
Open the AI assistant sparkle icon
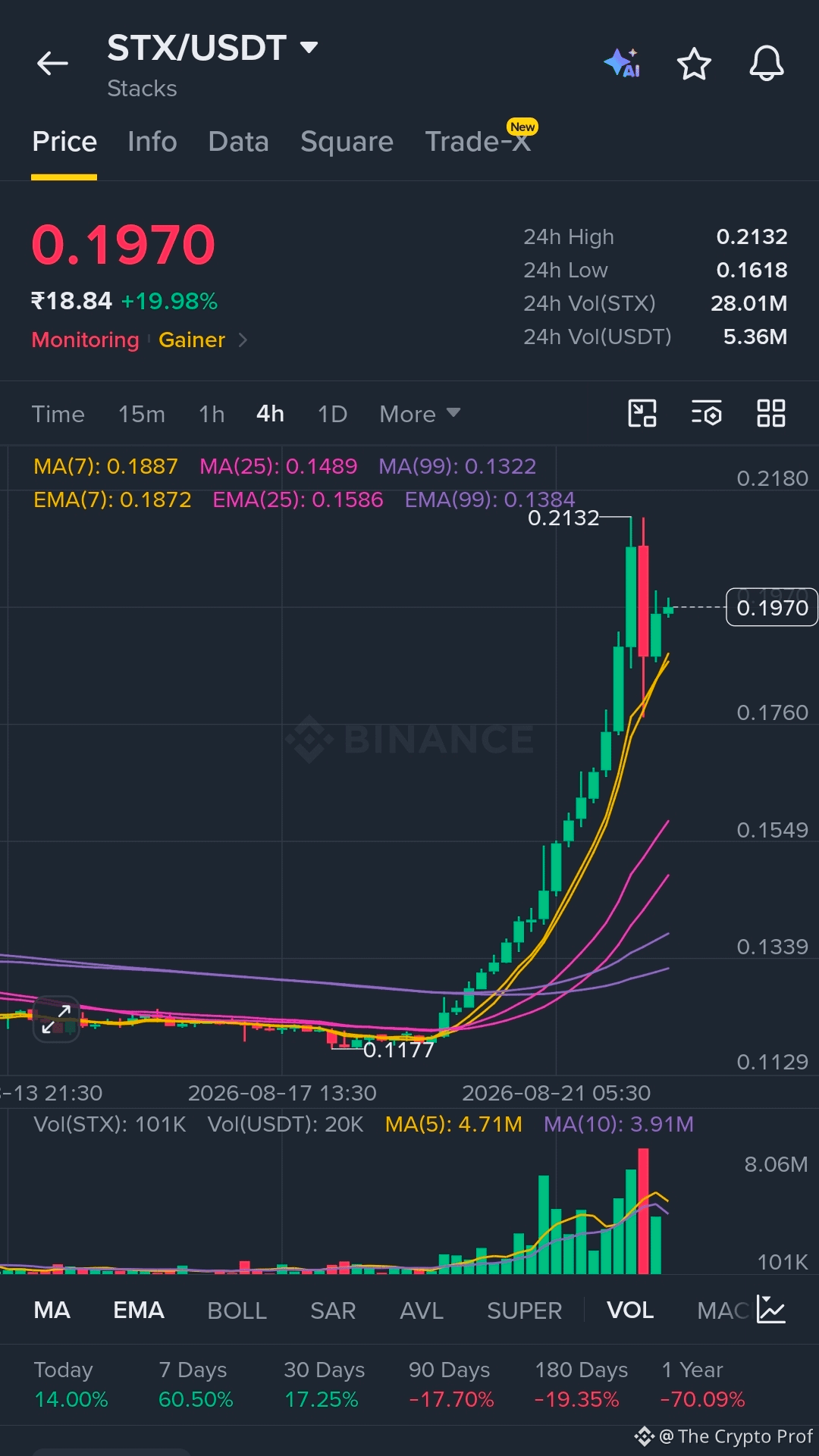(623, 63)
